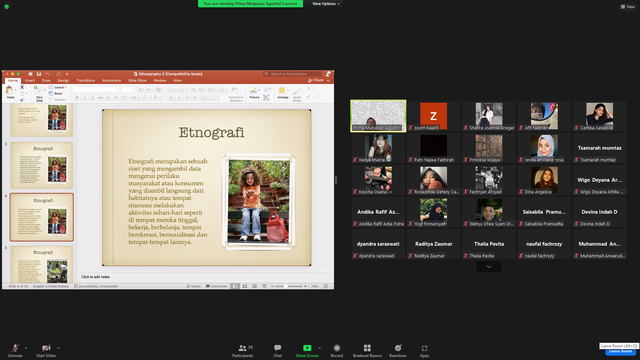The width and height of the screenshot is (640, 360).
Task: Click the Save icon in PowerPoint title bar
Action: [x=39, y=74]
